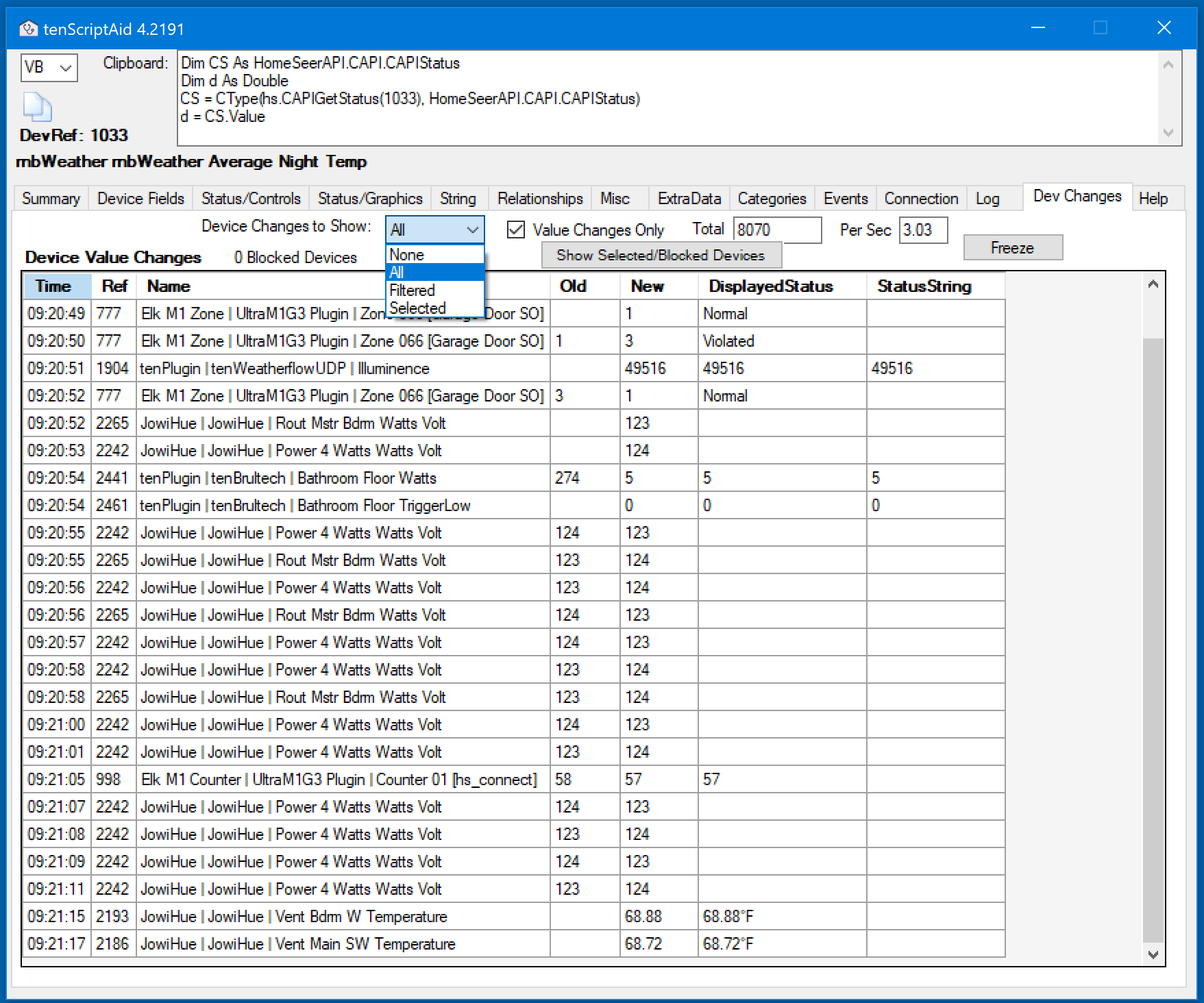The height and width of the screenshot is (1003, 1204).
Task: Click the Total count input field
Action: coord(776,230)
